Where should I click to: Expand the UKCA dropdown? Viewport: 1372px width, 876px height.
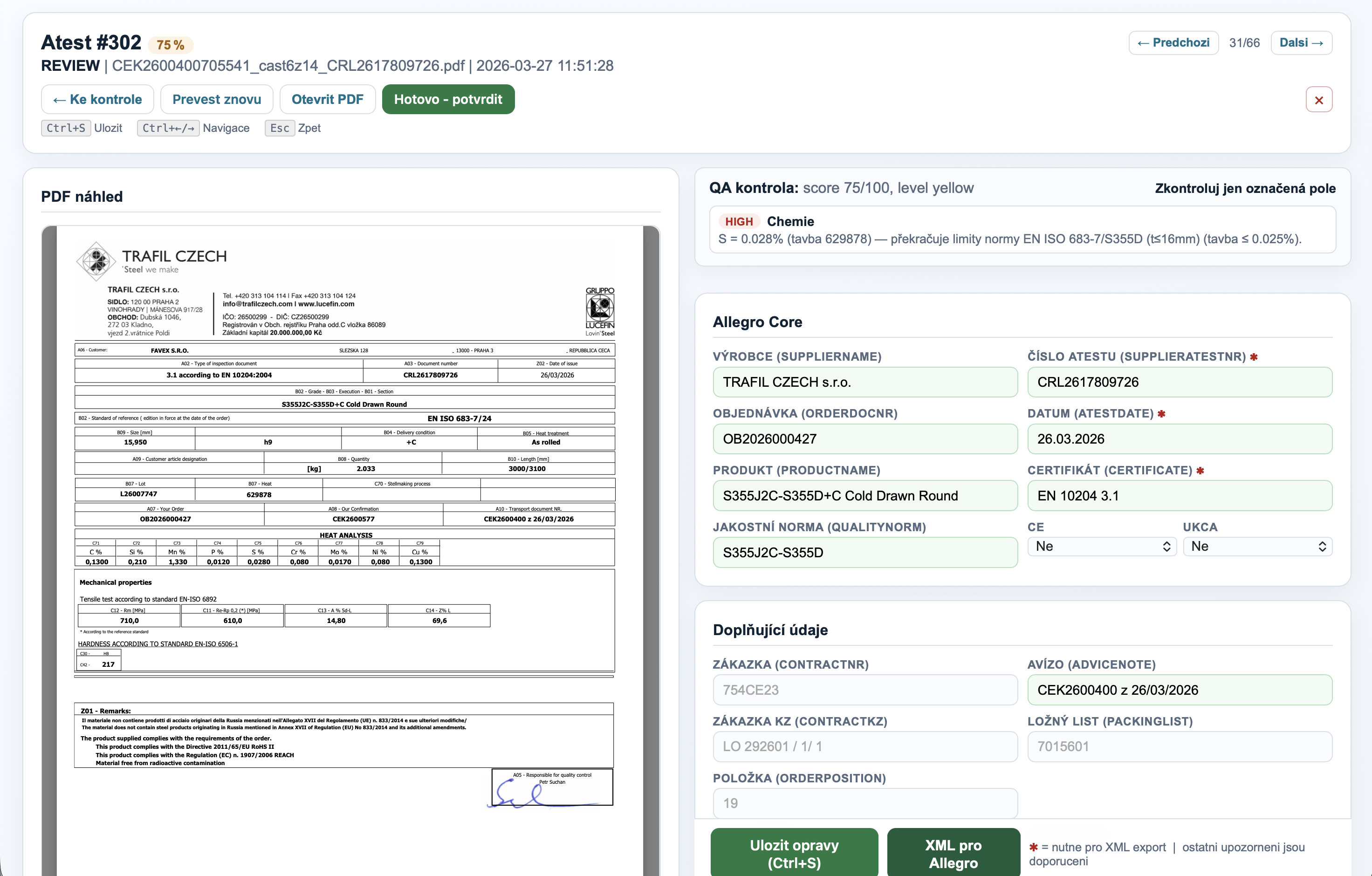tap(1257, 546)
